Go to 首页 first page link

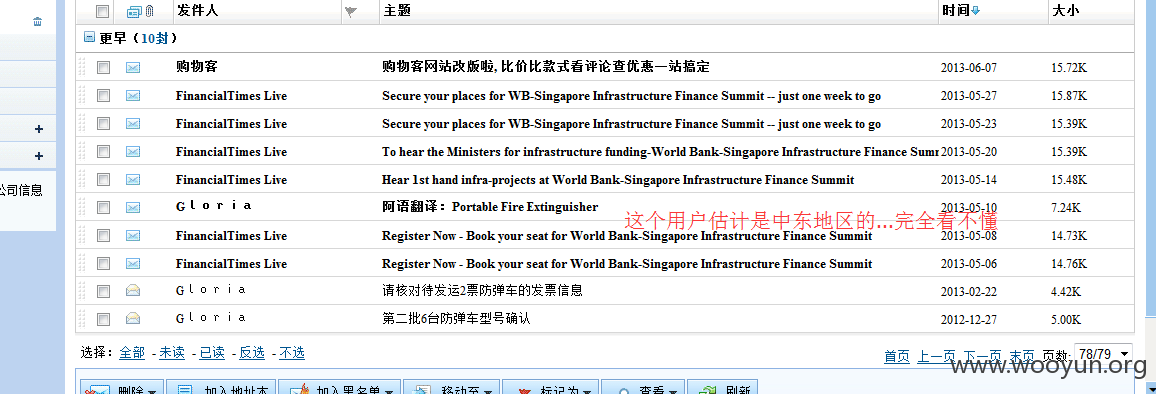pyautogui.click(x=897, y=357)
